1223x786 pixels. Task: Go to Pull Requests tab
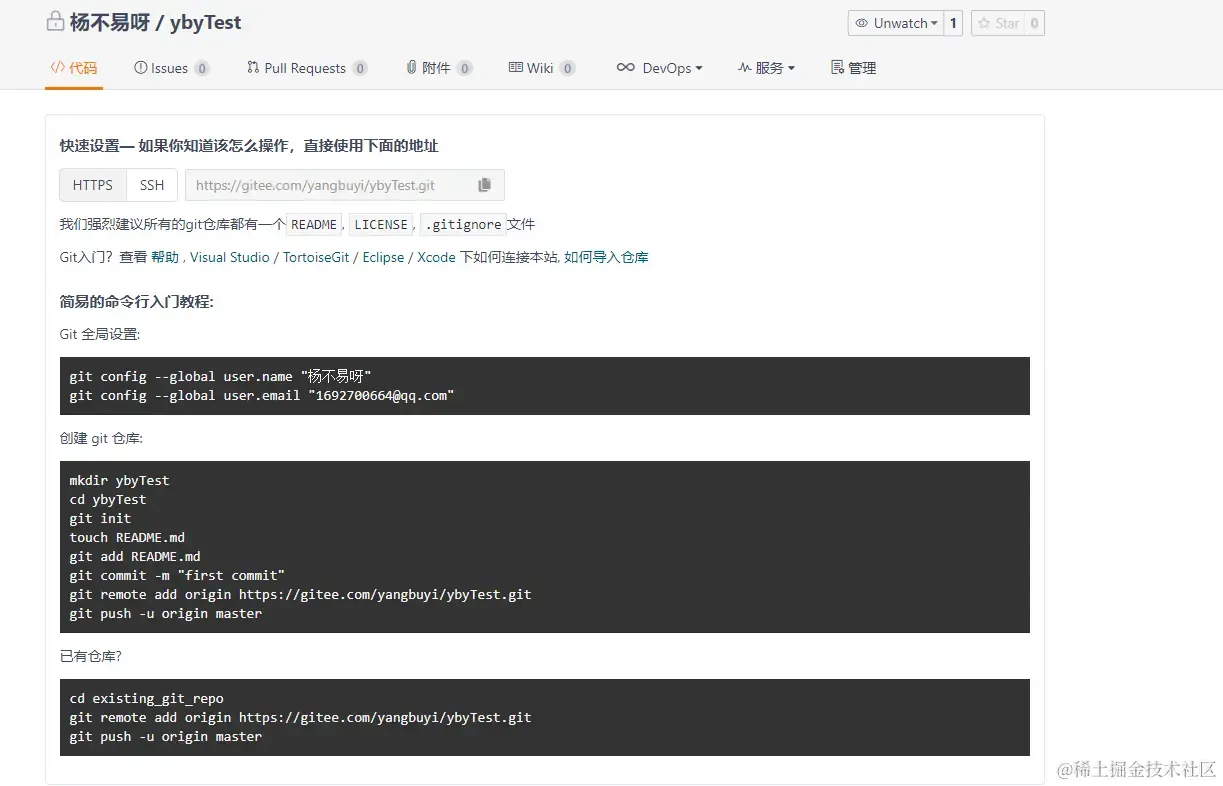click(307, 68)
